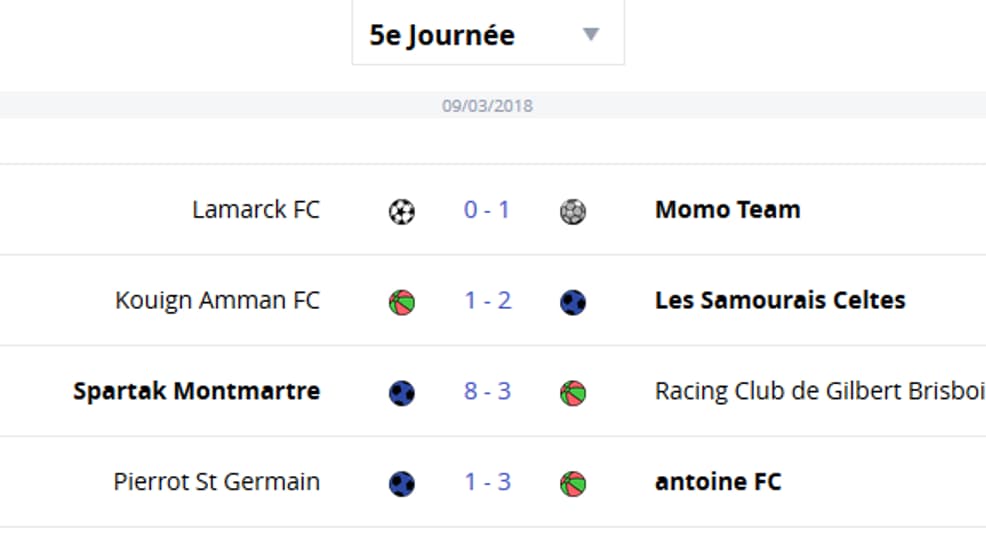Image resolution: width=986 pixels, height=555 pixels.
Task: Open the Lamarck FC team link
Action: [x=256, y=210]
